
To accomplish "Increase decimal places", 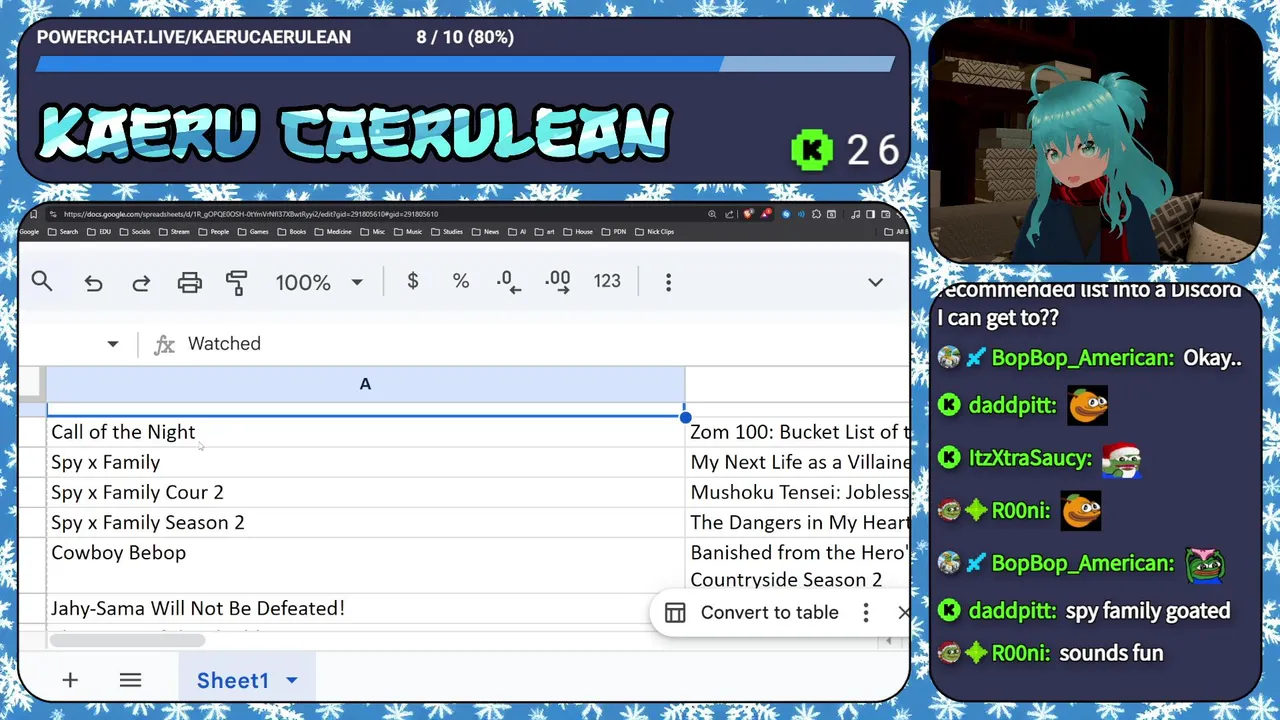I will click(557, 282).
